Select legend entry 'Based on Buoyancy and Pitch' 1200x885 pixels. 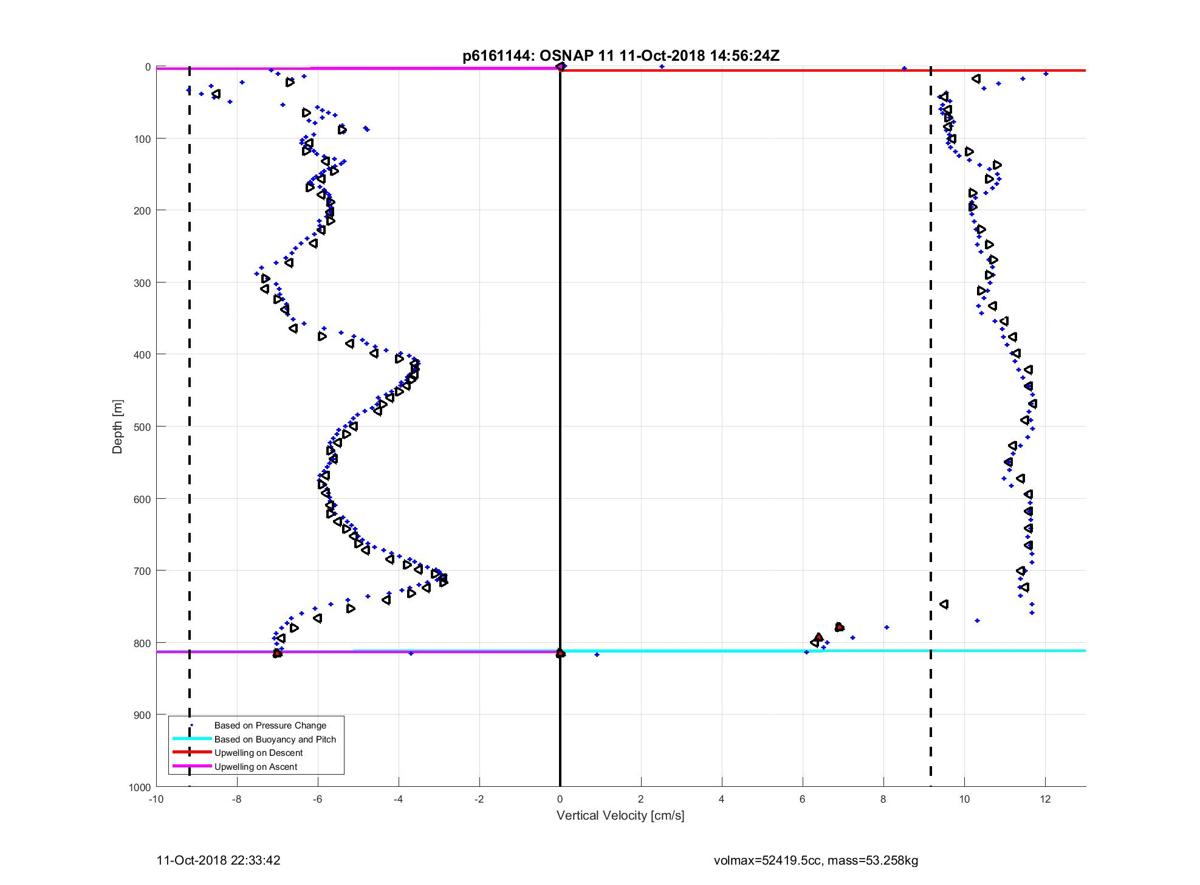(x=275, y=739)
